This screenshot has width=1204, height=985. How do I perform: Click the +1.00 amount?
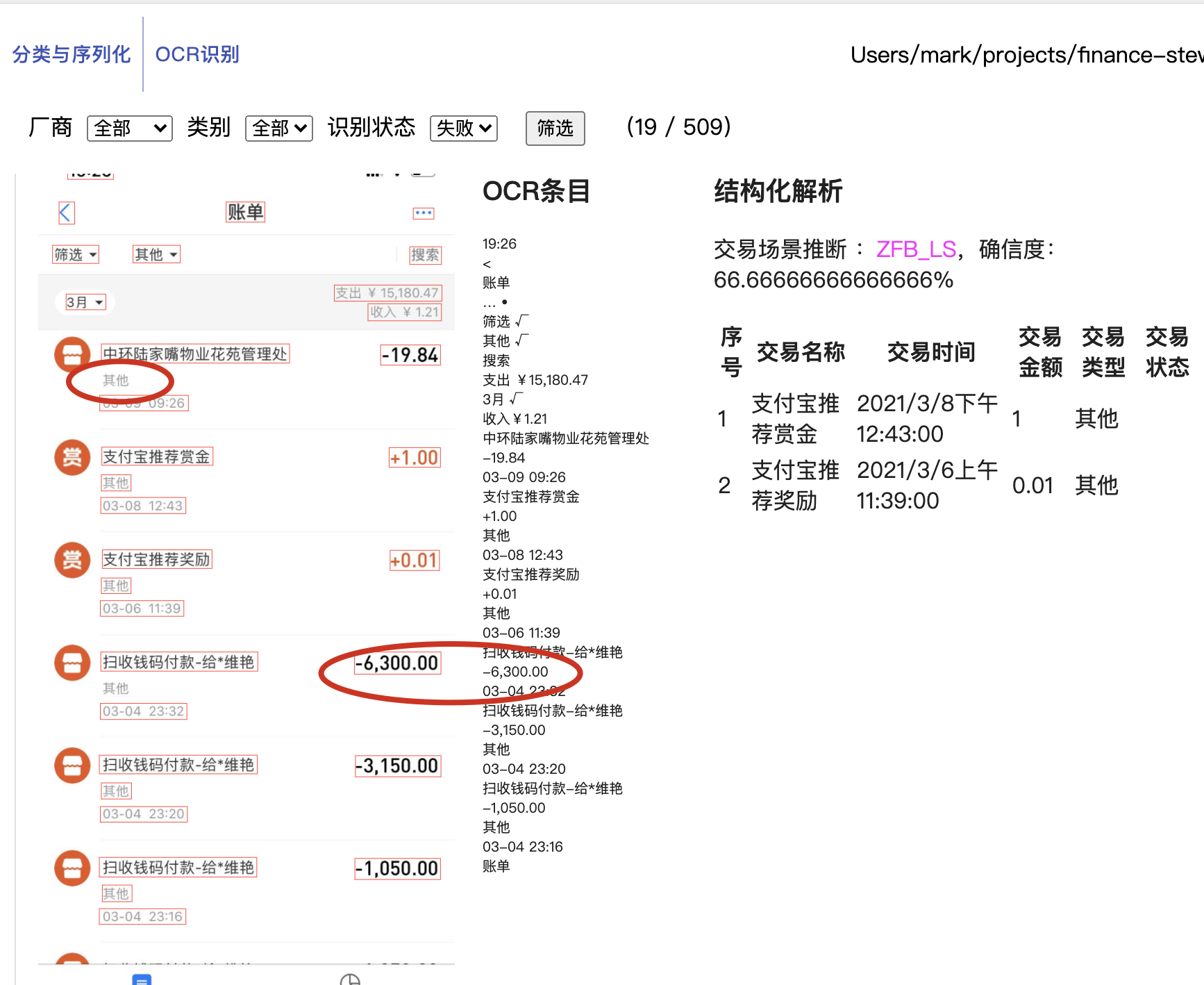click(x=415, y=458)
